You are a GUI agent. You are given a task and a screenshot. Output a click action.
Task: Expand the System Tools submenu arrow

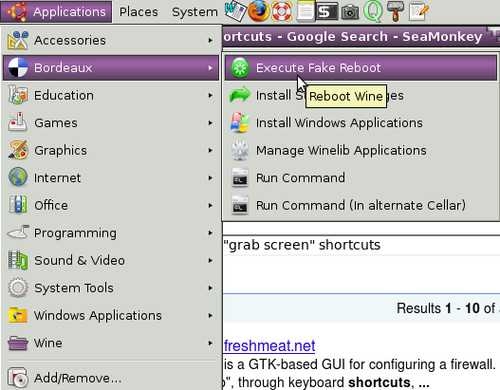(210, 288)
